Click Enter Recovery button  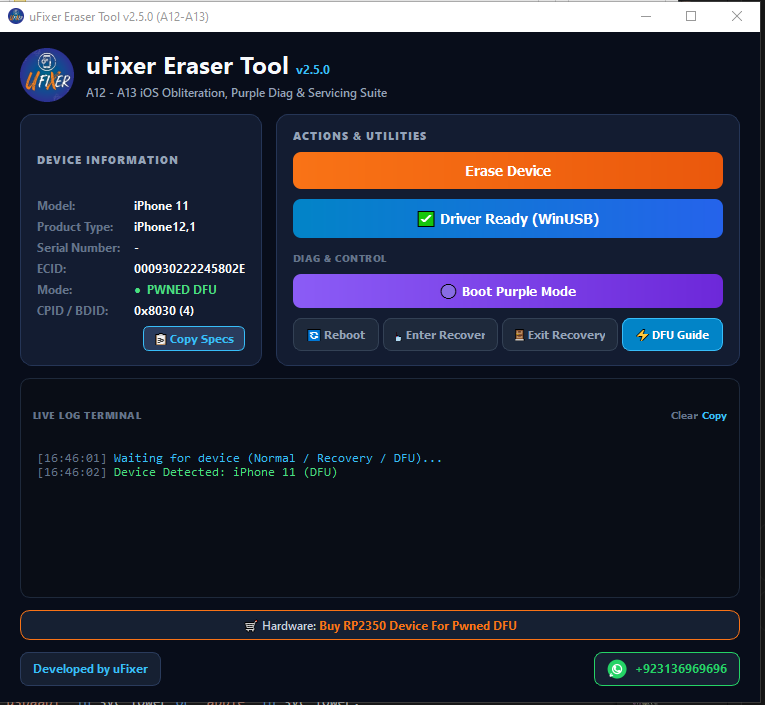click(440, 335)
